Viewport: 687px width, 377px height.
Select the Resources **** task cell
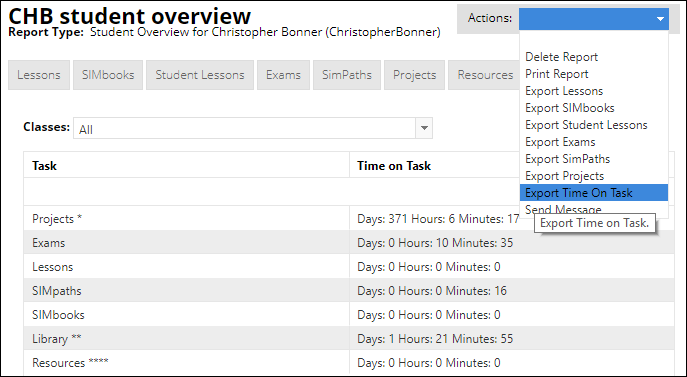pos(187,363)
